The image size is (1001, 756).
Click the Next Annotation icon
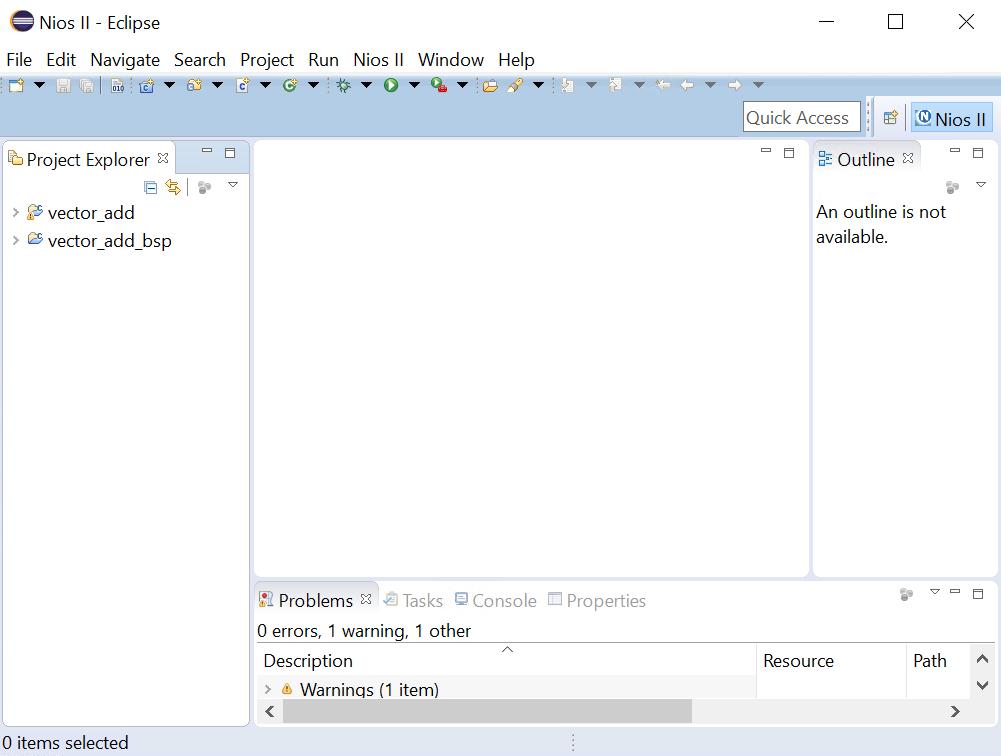tap(568, 85)
